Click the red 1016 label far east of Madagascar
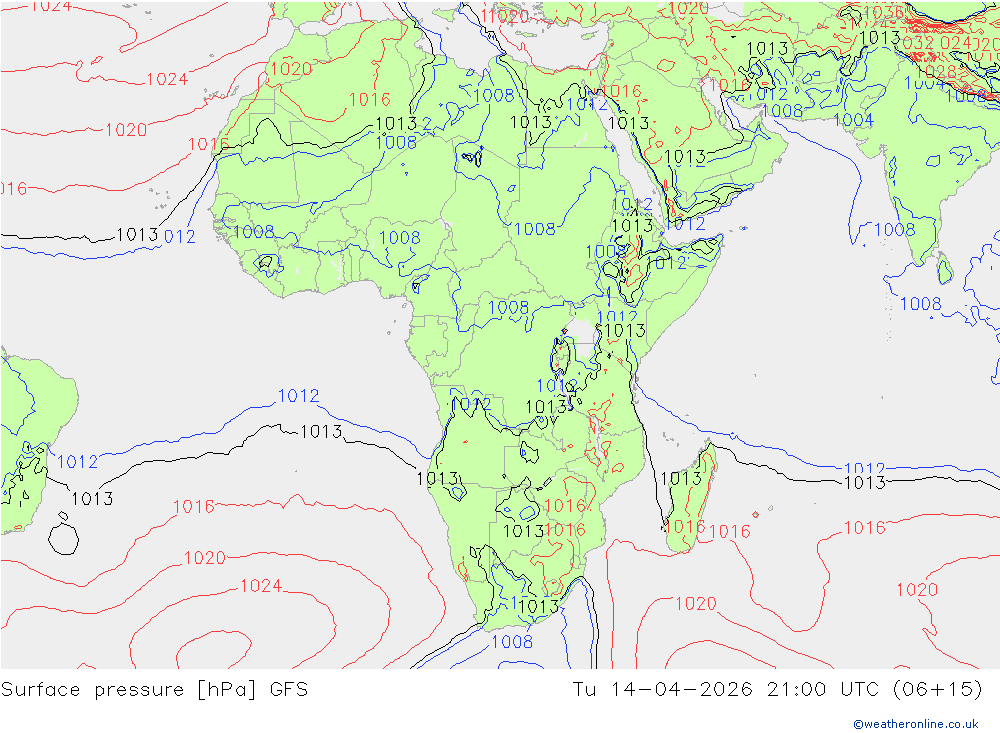This screenshot has height=733, width=1000. 865,528
